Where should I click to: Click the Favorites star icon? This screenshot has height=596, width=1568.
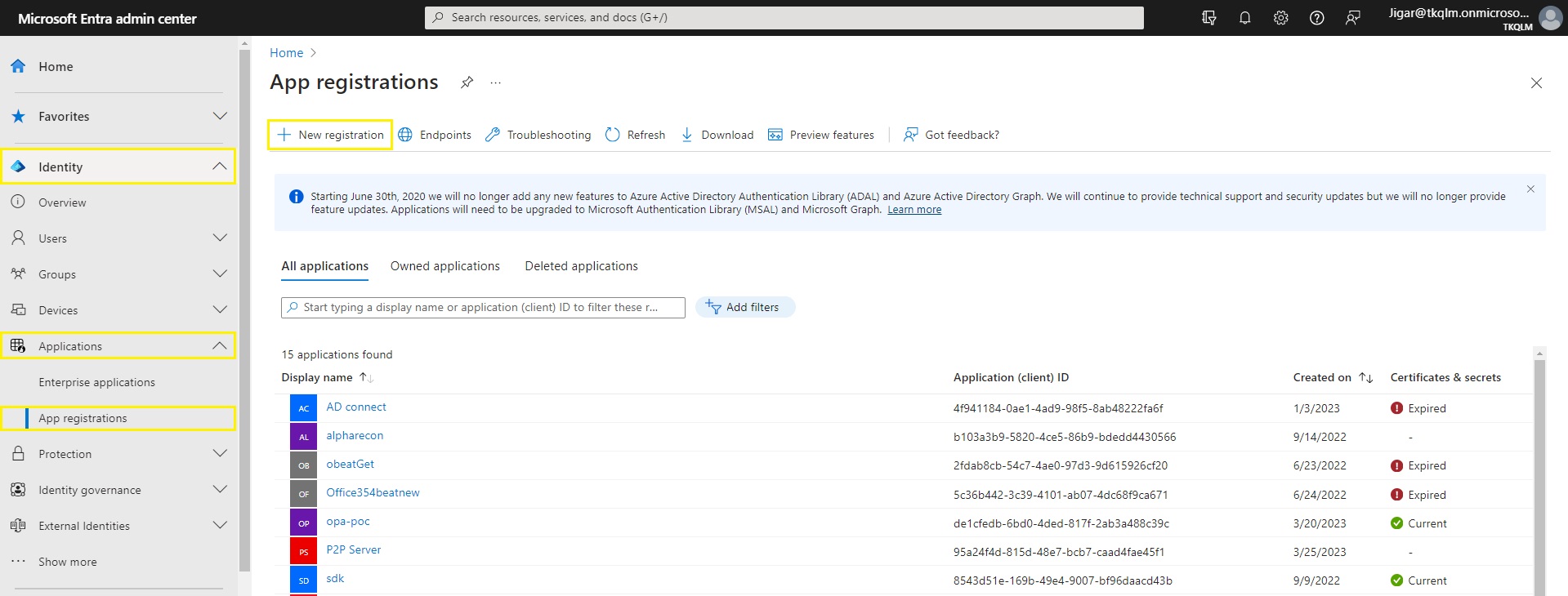pos(18,116)
